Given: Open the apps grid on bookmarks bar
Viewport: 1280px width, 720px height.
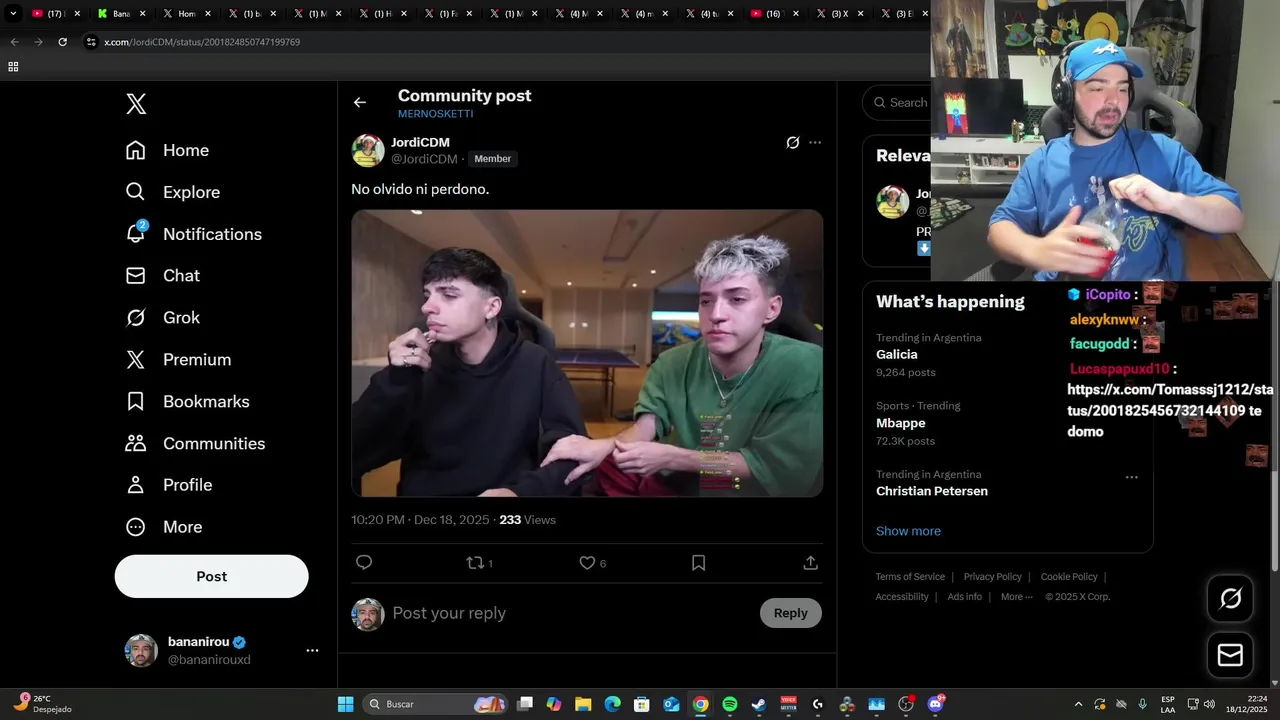Looking at the screenshot, I should (x=13, y=67).
